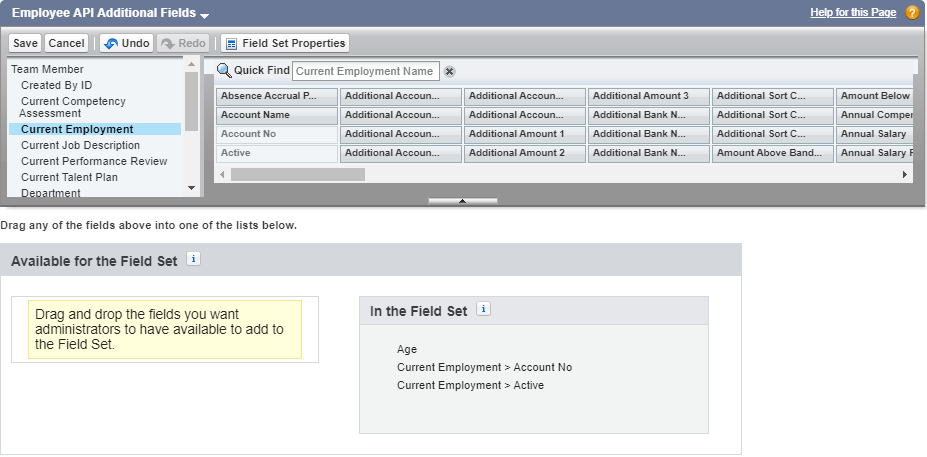This screenshot has height=457, width=927.
Task: Click the field palette scroll right arrow
Action: point(905,174)
